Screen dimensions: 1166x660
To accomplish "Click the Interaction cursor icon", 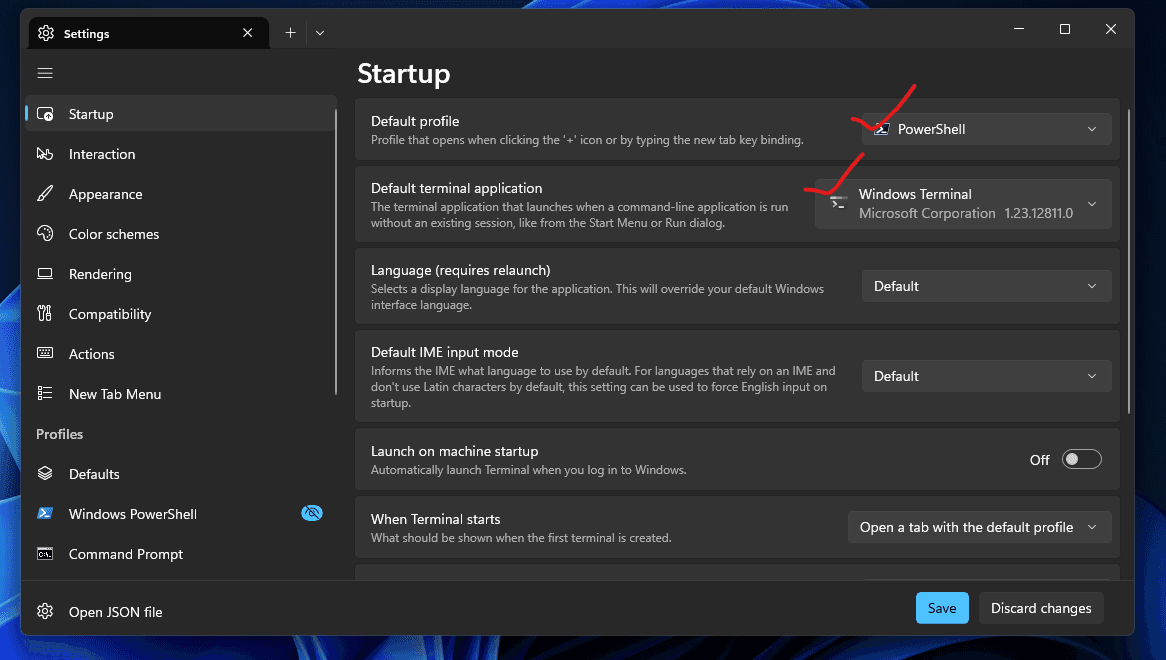I will click(45, 154).
